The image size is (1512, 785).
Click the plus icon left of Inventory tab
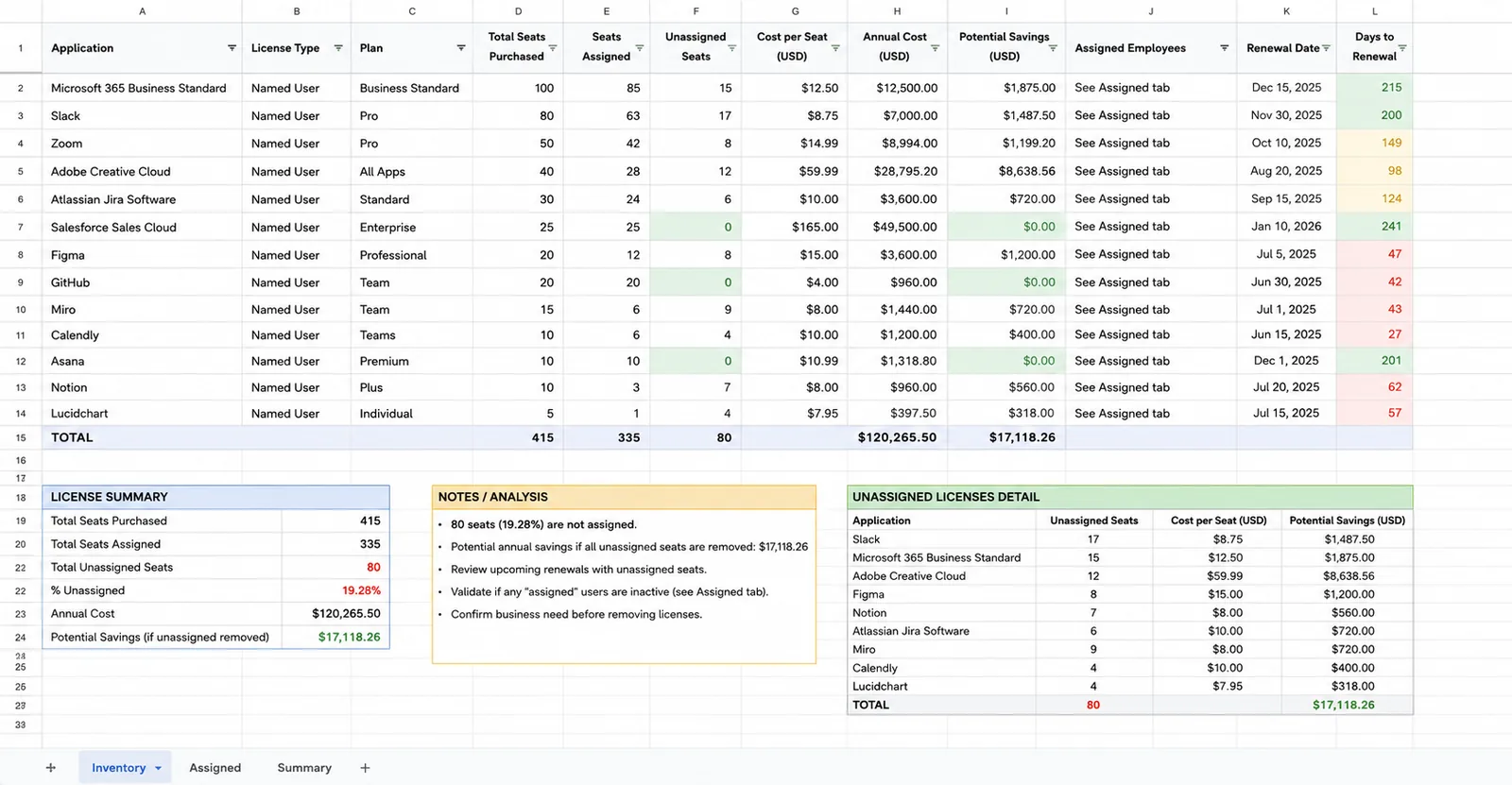click(51, 768)
